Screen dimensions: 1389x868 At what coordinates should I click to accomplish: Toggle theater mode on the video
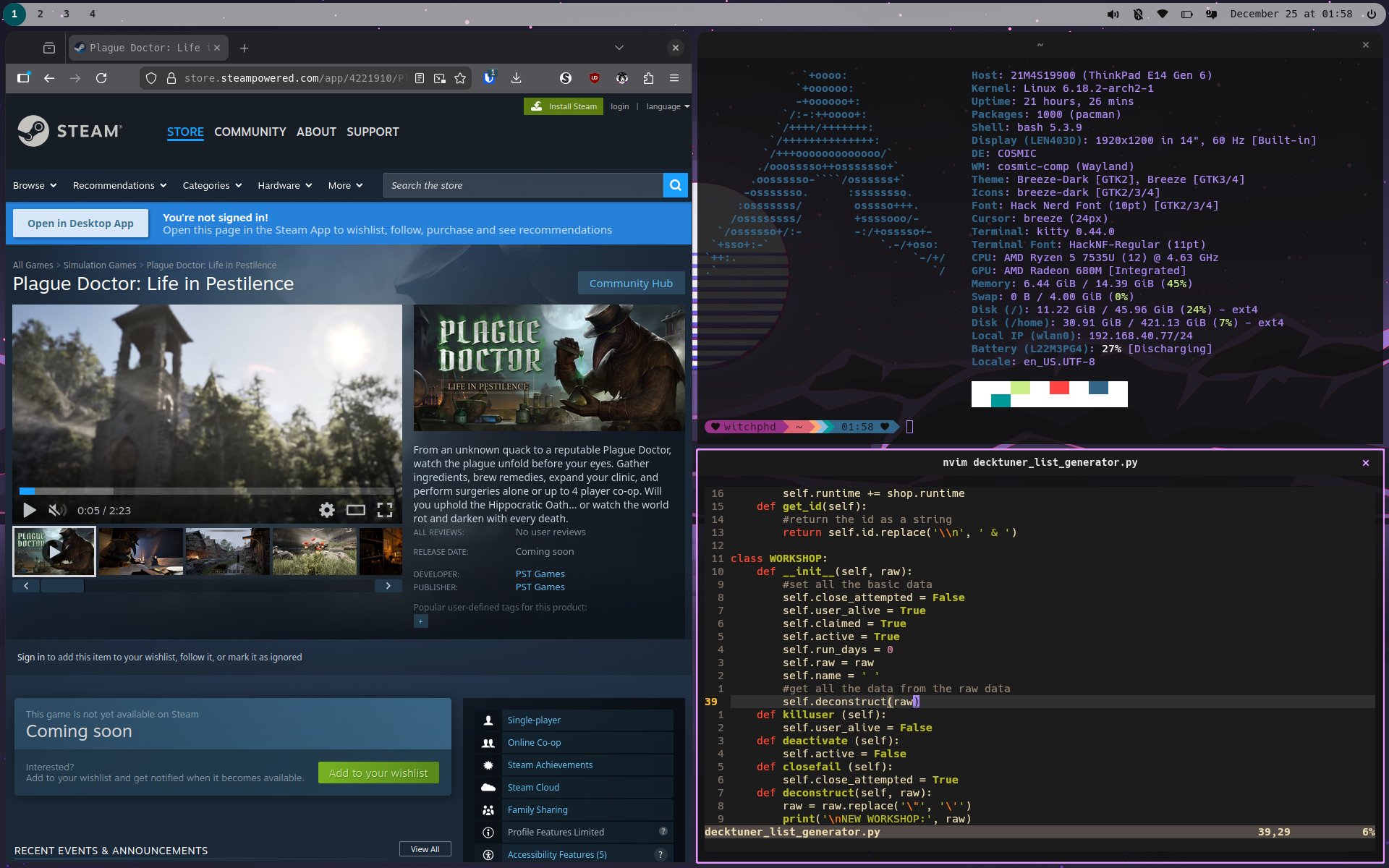point(356,510)
